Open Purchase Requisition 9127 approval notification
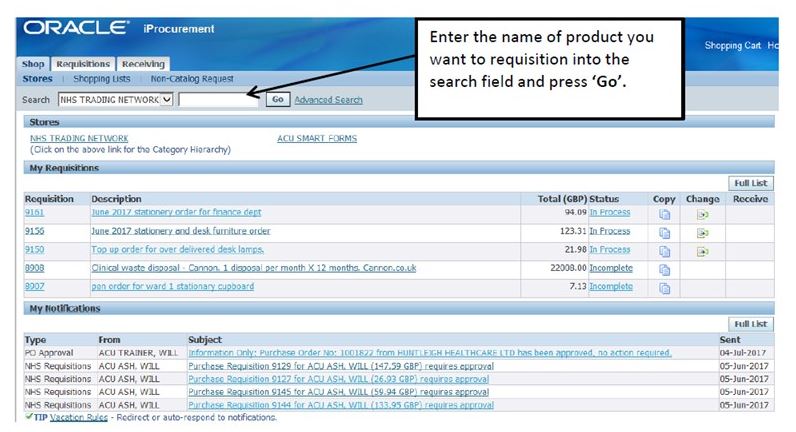This screenshot has width=796, height=432. click(x=339, y=379)
